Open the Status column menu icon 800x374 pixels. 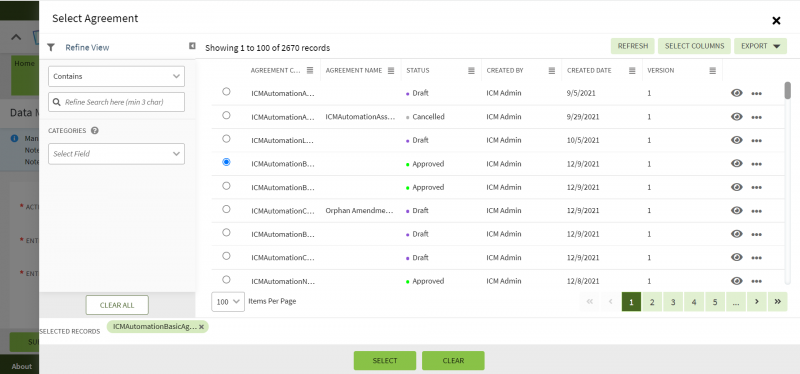[x=471, y=71]
